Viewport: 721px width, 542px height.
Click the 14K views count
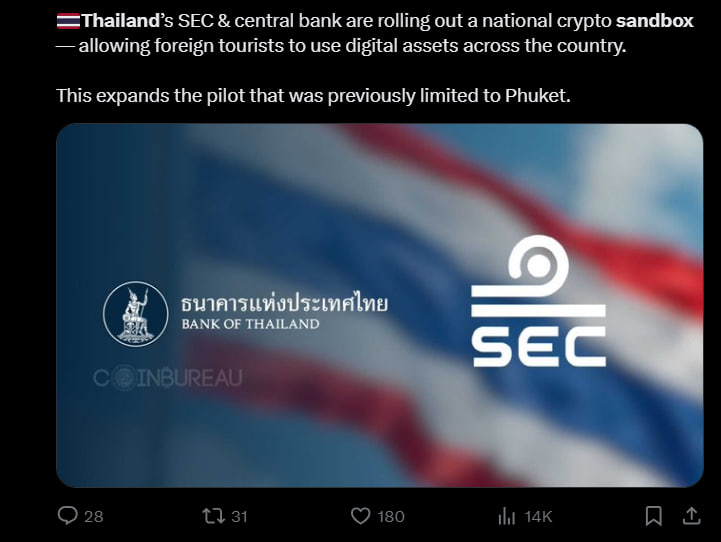[x=538, y=516]
